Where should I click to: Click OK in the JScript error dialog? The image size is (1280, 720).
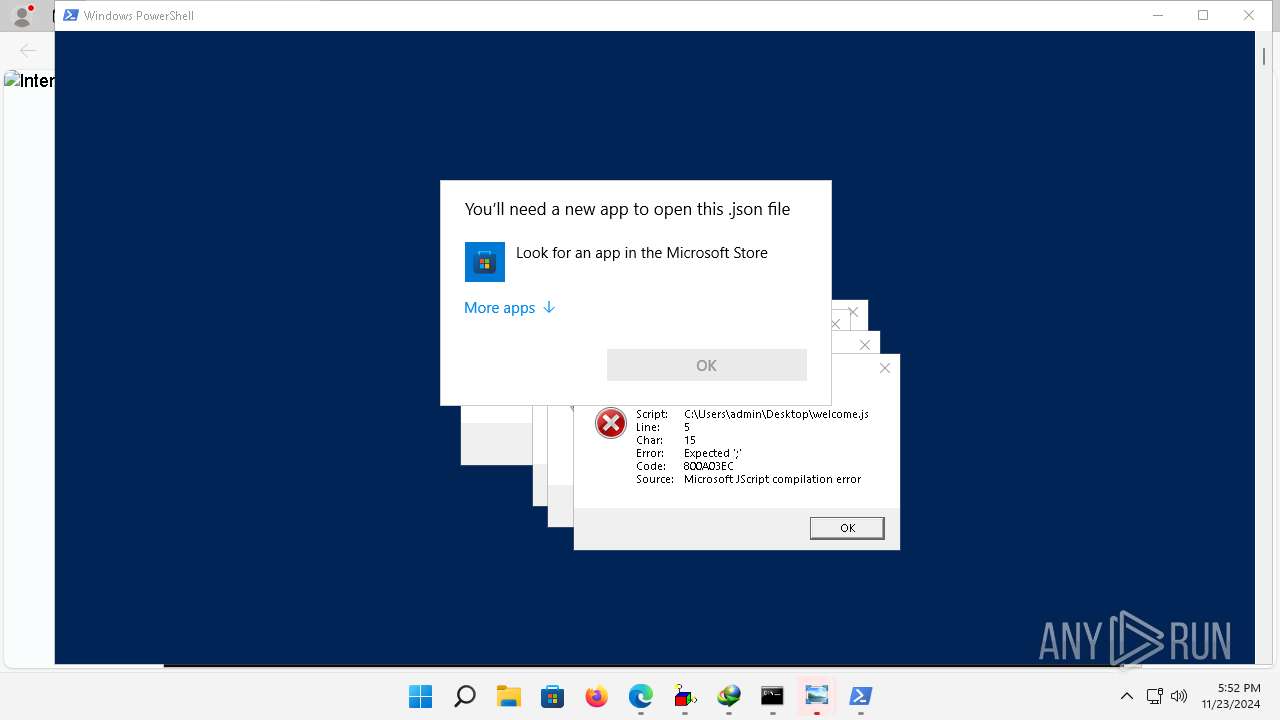pyautogui.click(x=847, y=528)
